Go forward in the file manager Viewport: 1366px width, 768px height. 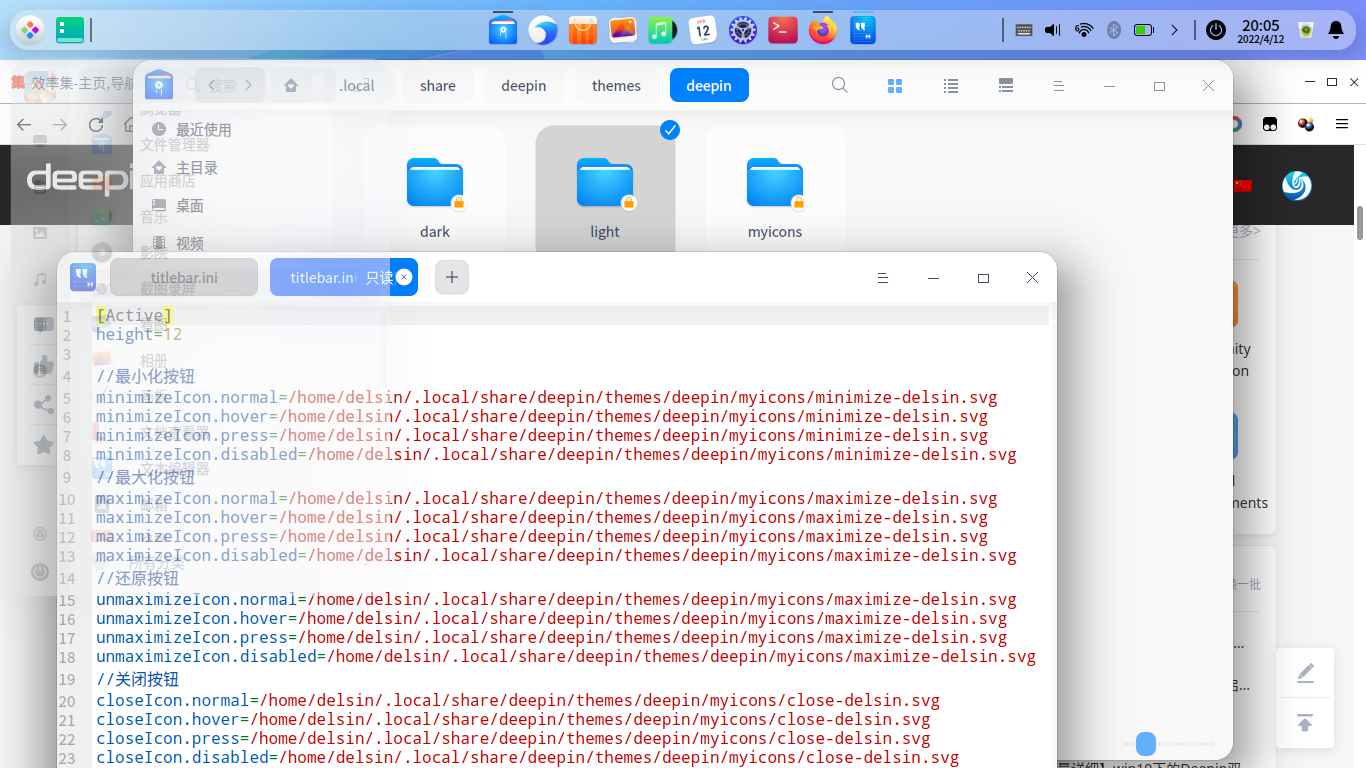(x=248, y=86)
